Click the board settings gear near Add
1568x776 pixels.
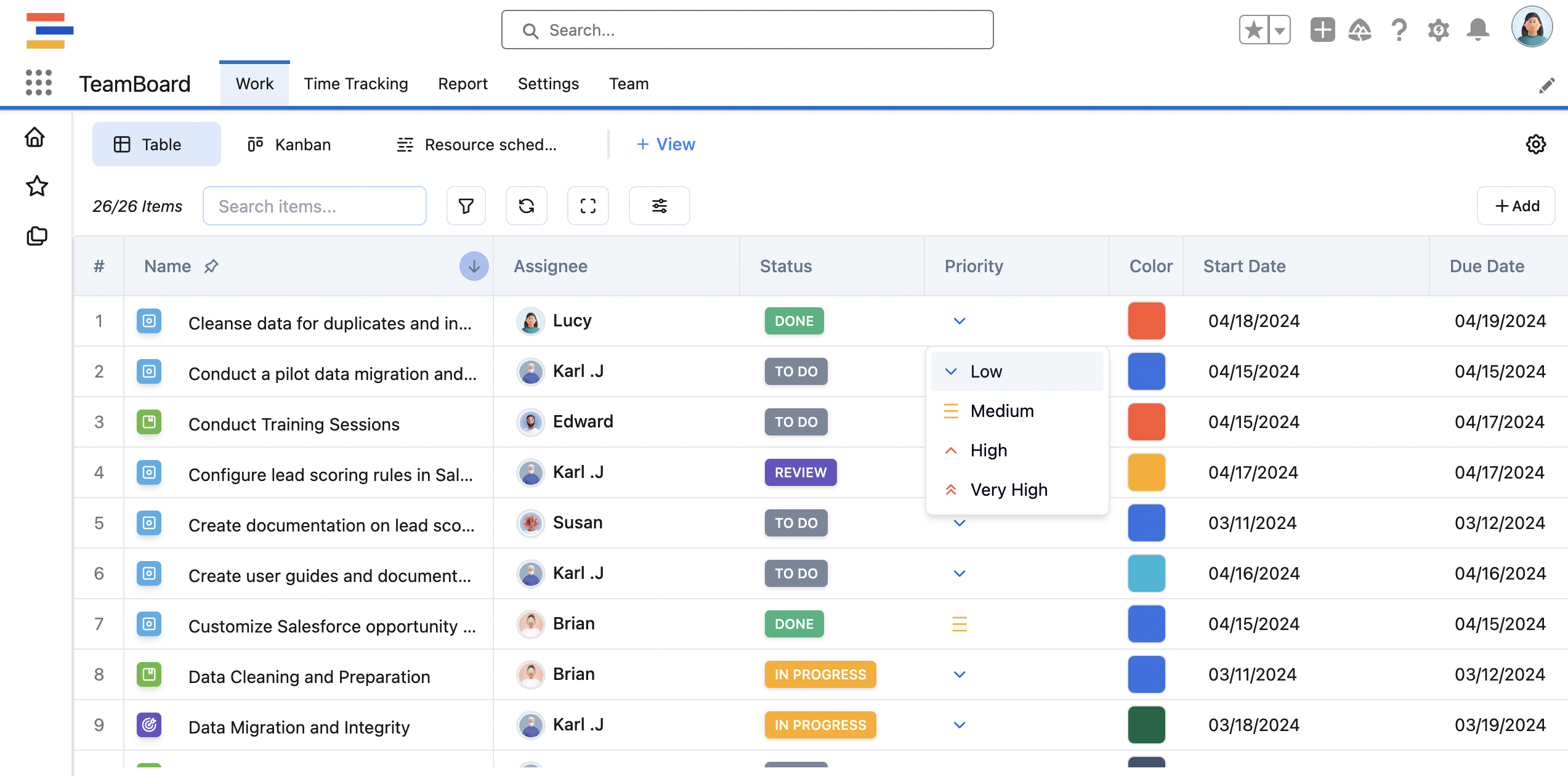coord(1535,144)
